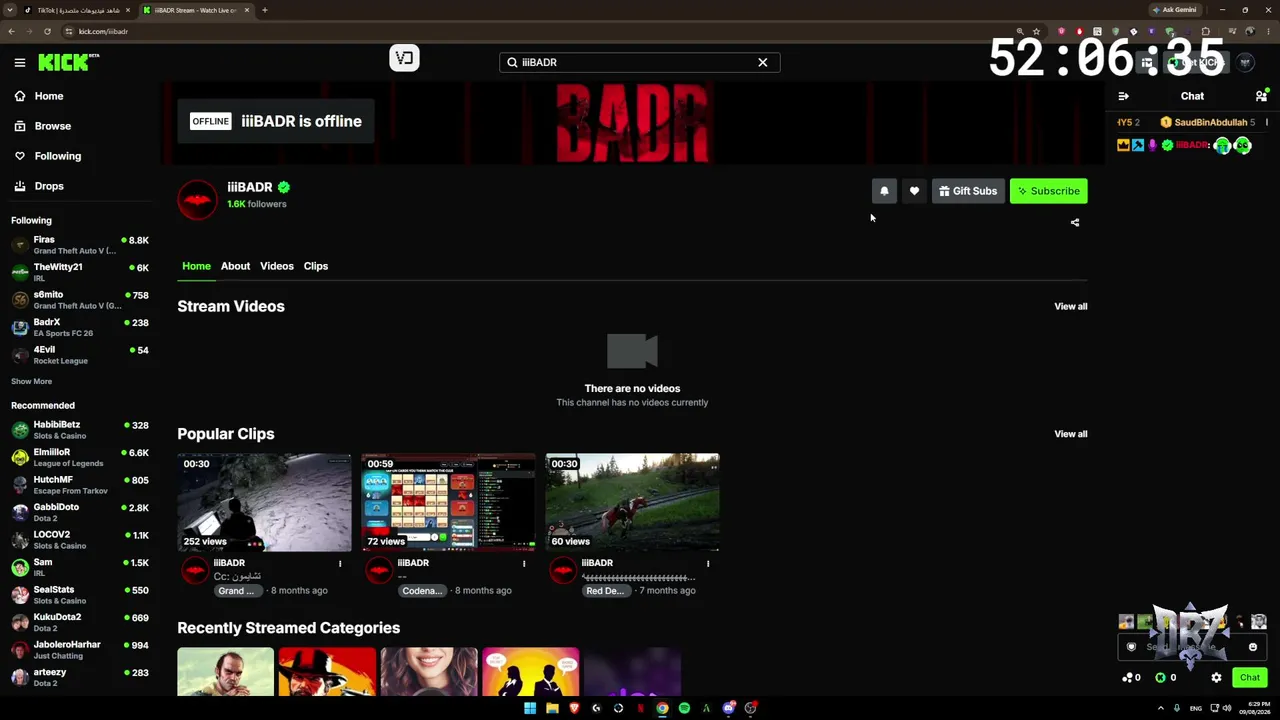1280x720 pixels.
Task: Open SealStats recommended channel
Action: point(80,595)
